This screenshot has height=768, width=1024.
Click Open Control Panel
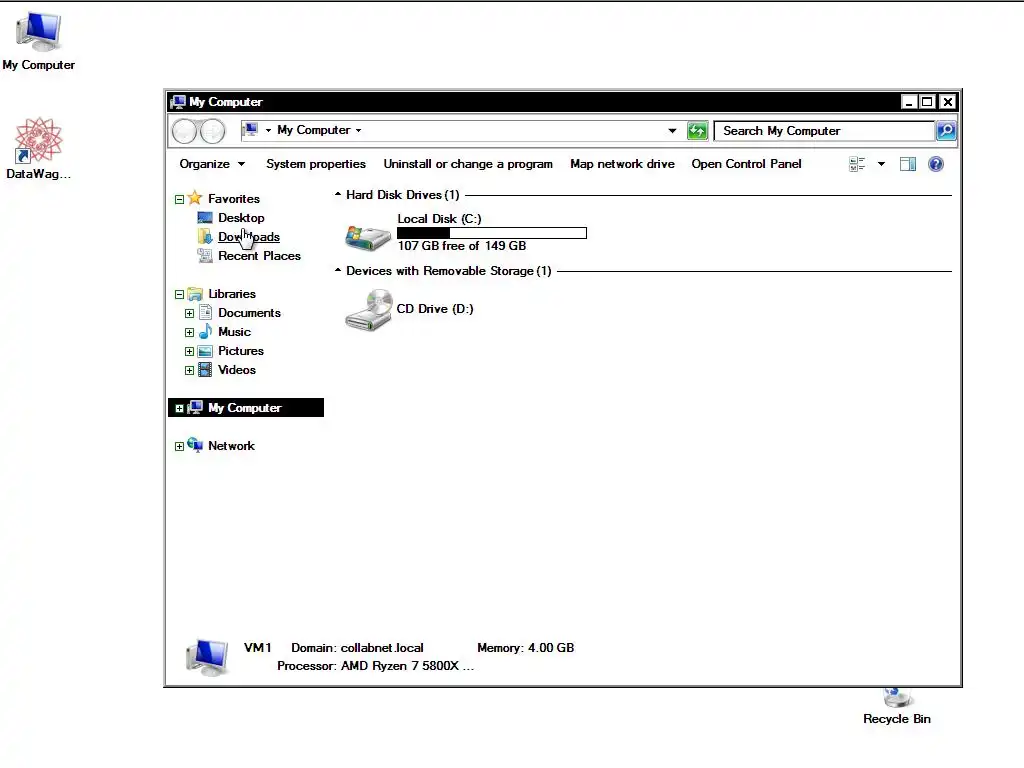click(746, 164)
